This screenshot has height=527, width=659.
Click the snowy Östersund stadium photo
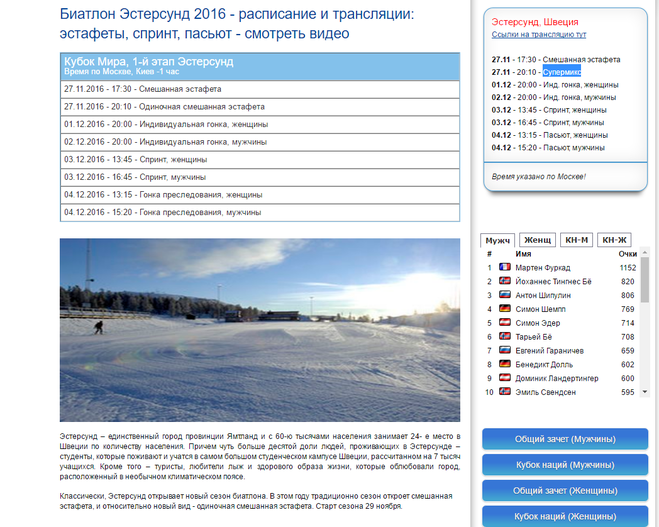[x=260, y=329]
